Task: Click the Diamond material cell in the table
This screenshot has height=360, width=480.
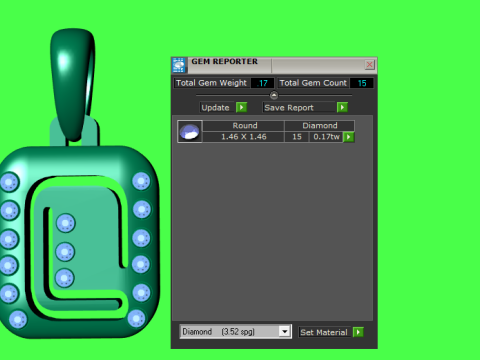Action: [319, 125]
